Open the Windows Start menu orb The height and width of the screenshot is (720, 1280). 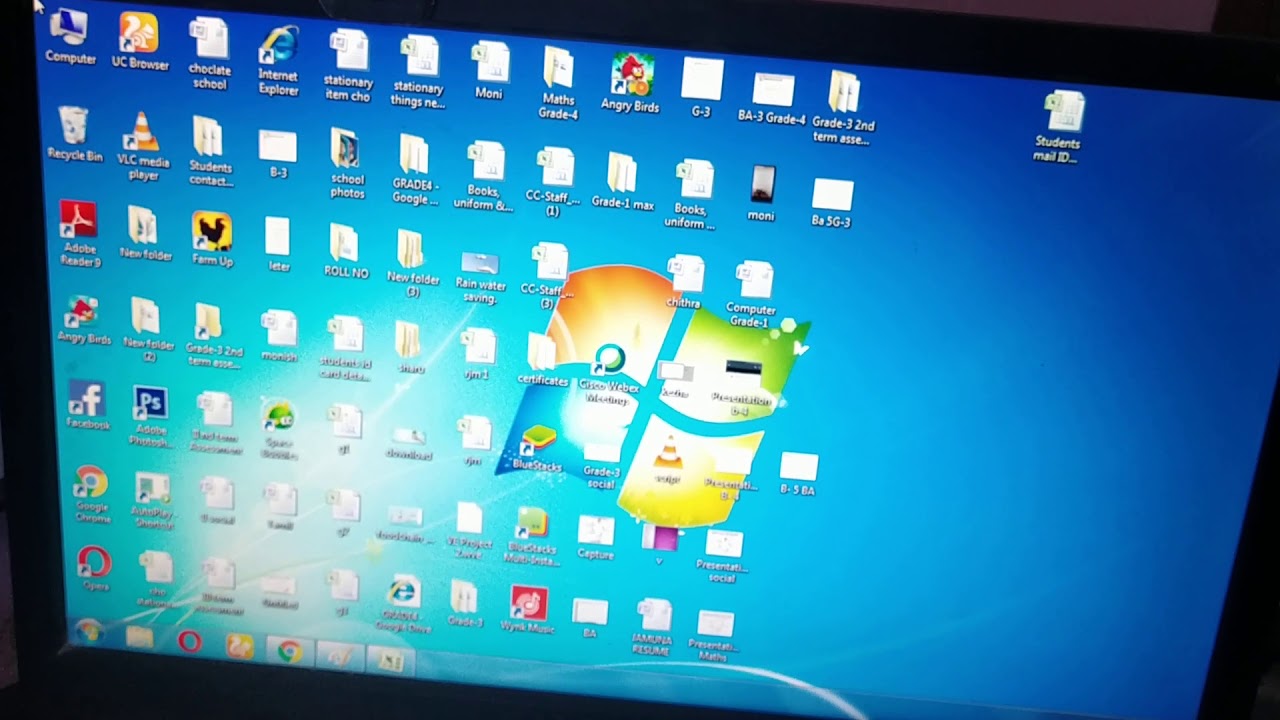89,632
